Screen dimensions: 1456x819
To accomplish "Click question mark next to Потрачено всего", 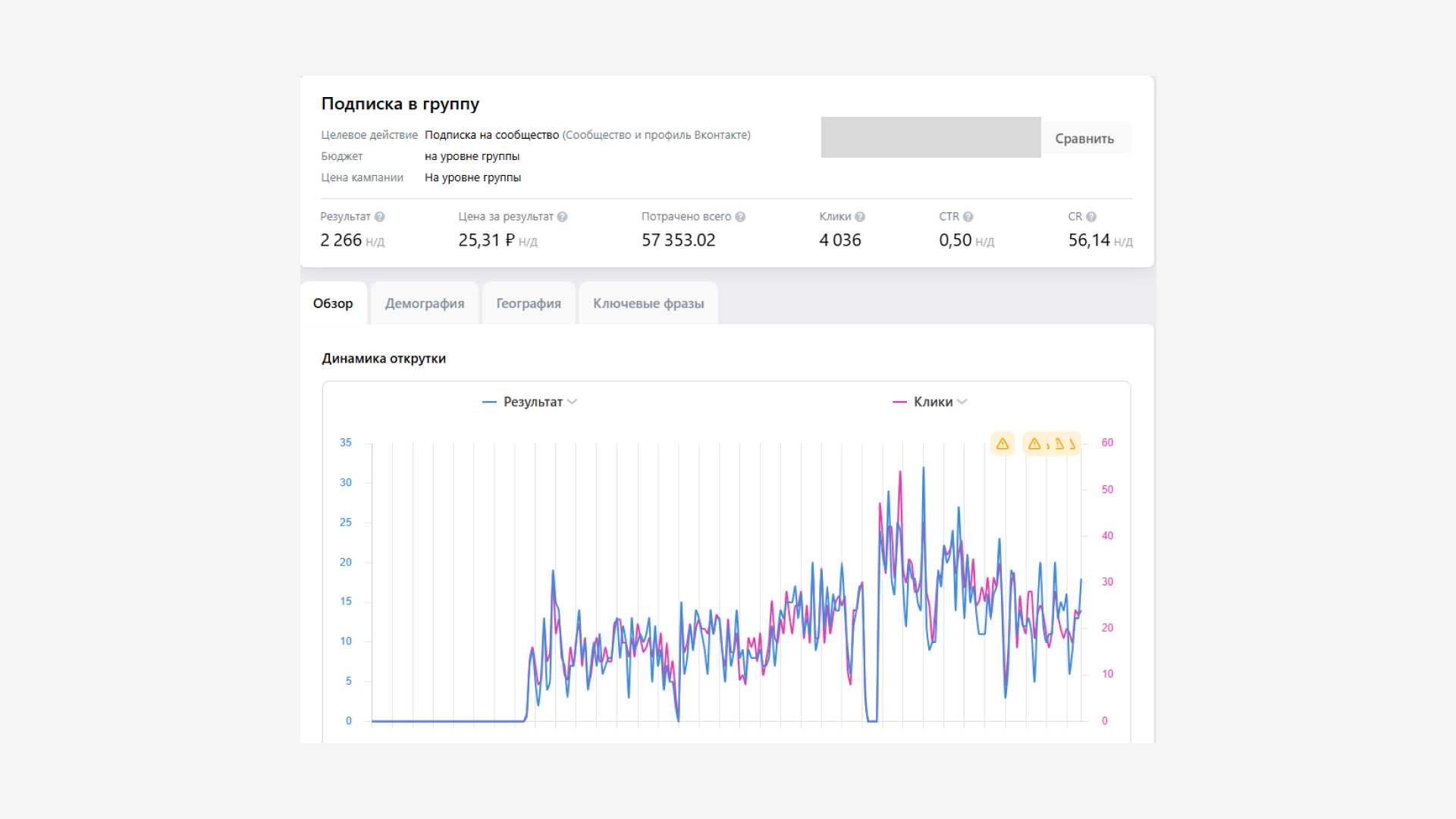I will click(740, 217).
